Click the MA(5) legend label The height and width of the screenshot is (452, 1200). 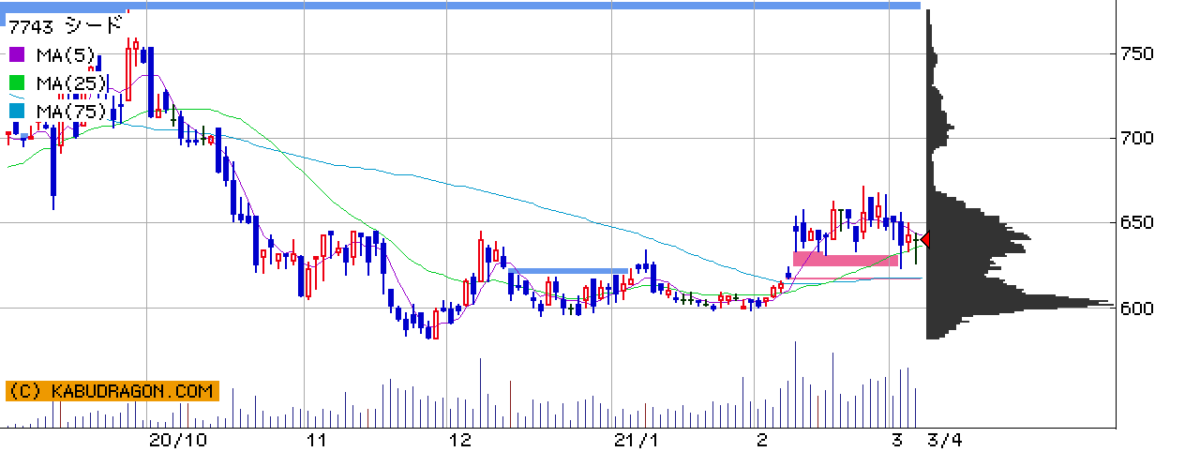pyautogui.click(x=65, y=54)
